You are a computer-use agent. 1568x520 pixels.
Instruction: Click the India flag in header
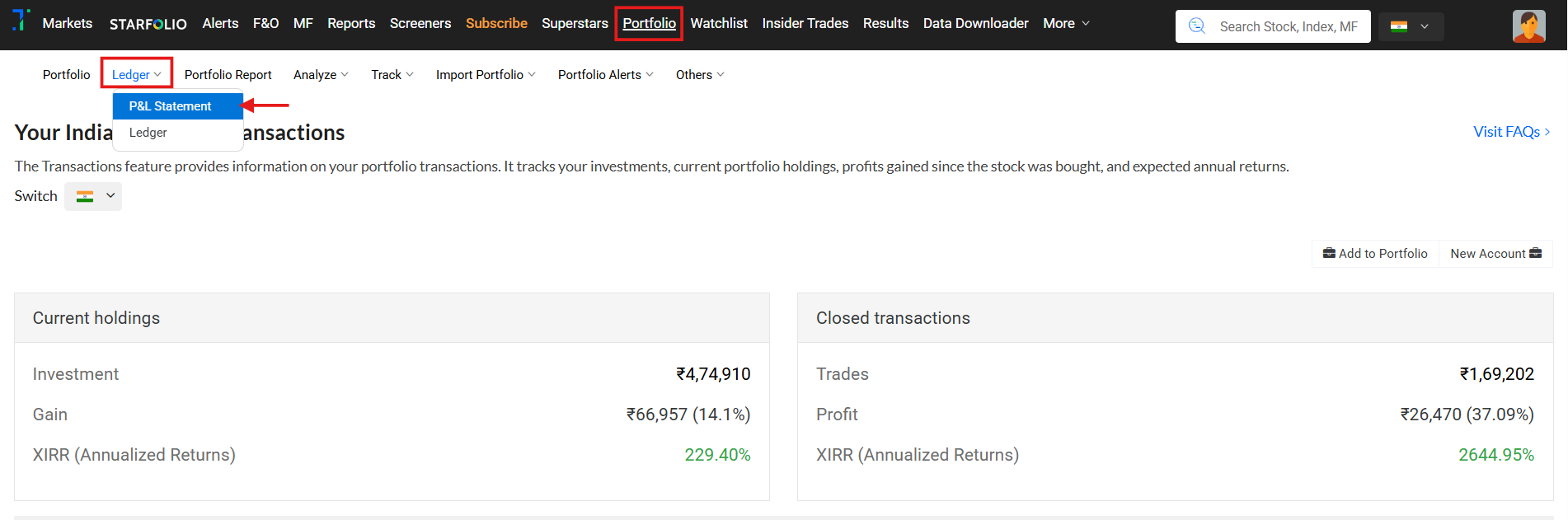(x=1399, y=26)
